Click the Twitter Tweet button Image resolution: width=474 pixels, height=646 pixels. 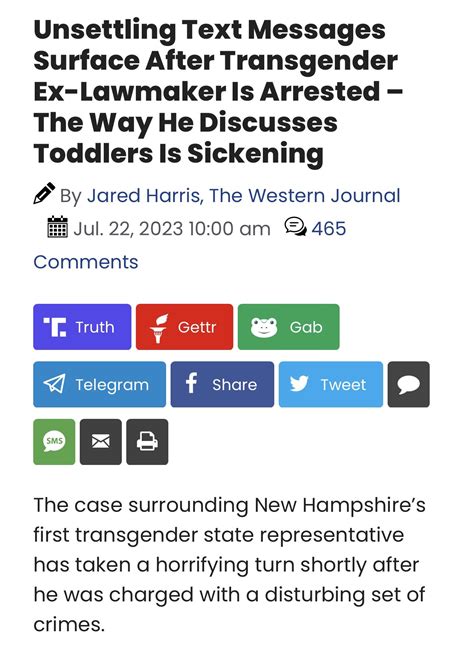pos(330,384)
